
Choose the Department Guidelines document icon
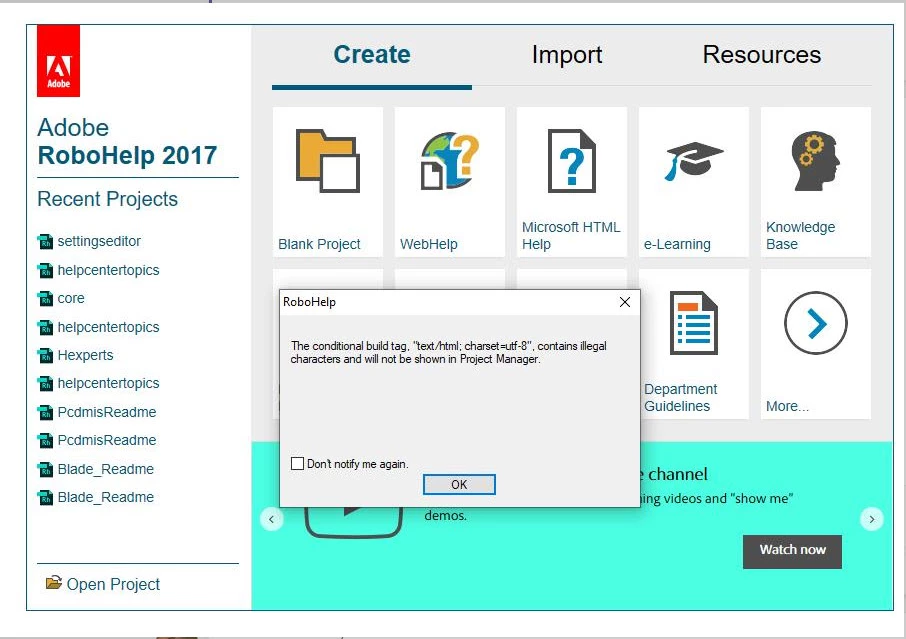693,323
